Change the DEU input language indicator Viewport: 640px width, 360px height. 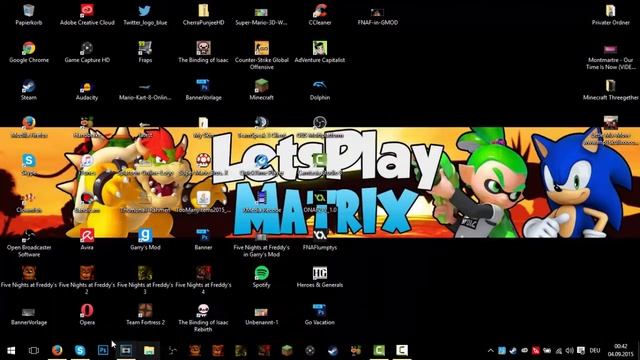[595, 350]
